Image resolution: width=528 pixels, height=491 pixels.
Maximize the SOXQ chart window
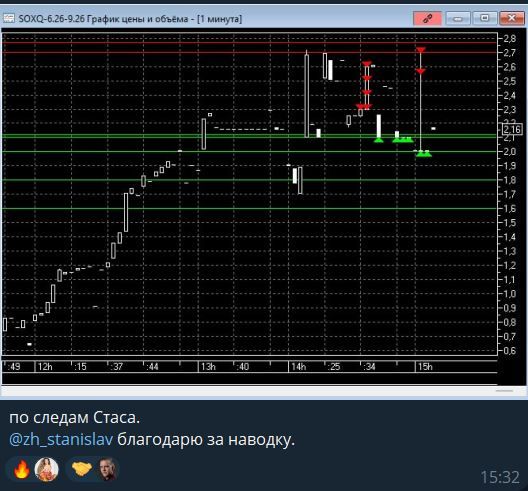[x=485, y=18]
